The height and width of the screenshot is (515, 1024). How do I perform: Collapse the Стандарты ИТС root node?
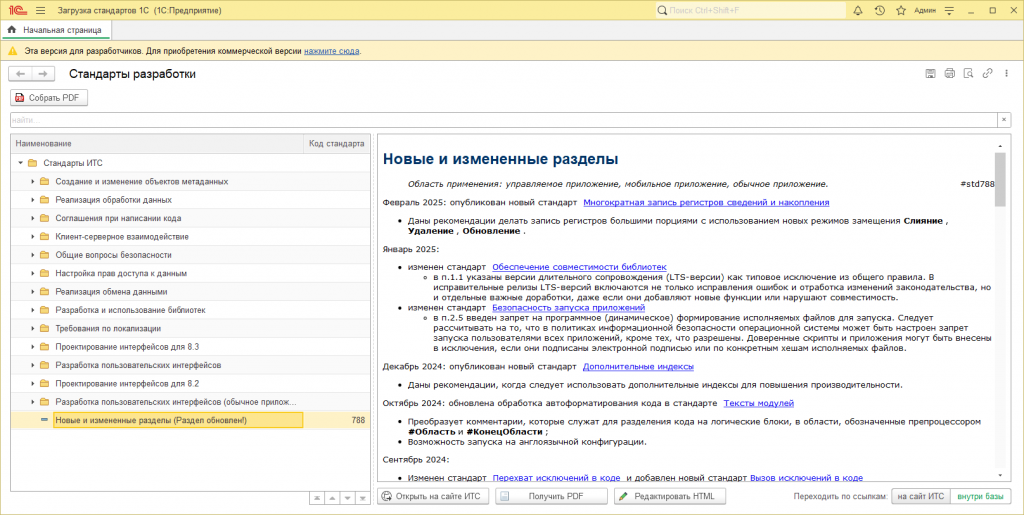coord(20,163)
